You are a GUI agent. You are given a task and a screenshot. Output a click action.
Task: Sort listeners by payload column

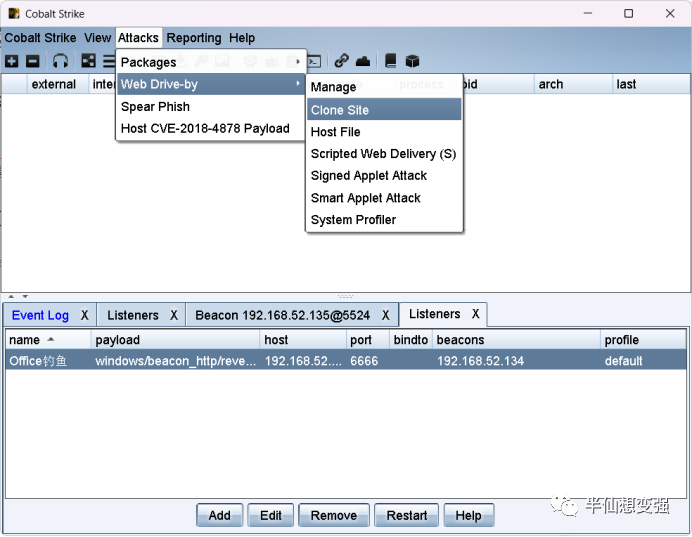tap(176, 340)
